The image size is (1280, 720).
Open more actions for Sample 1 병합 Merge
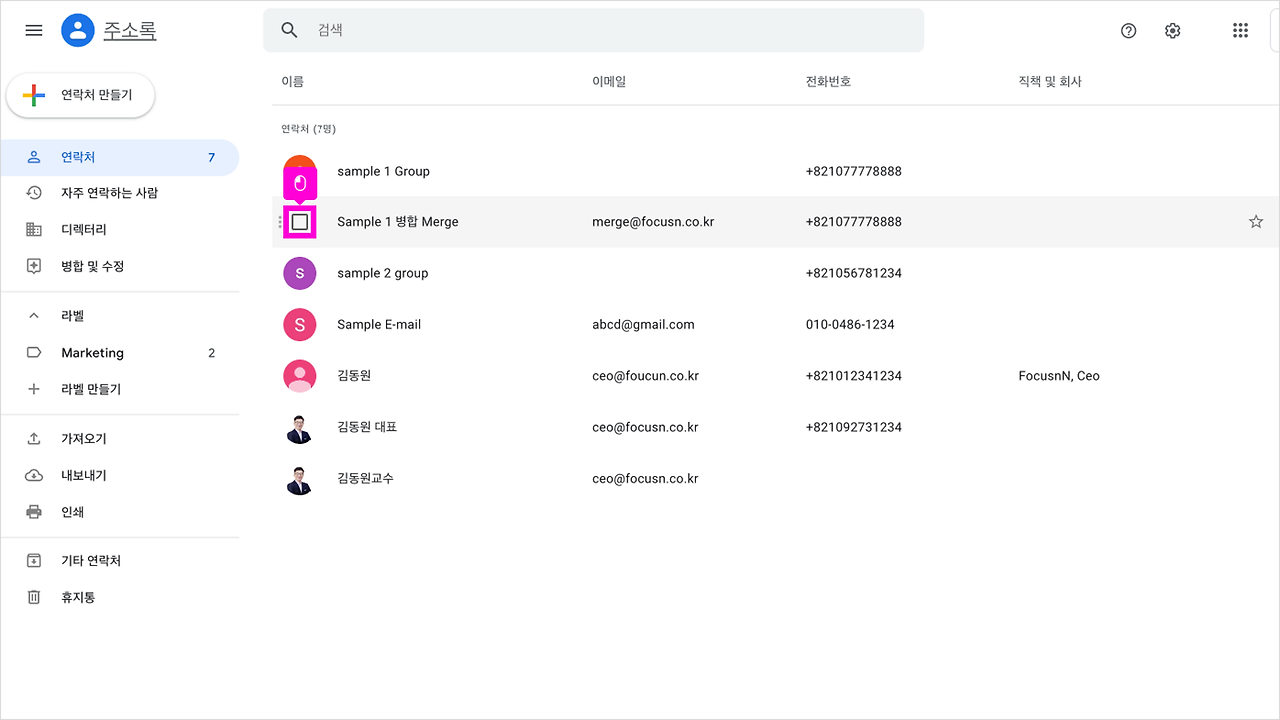pyautogui.click(x=277, y=221)
